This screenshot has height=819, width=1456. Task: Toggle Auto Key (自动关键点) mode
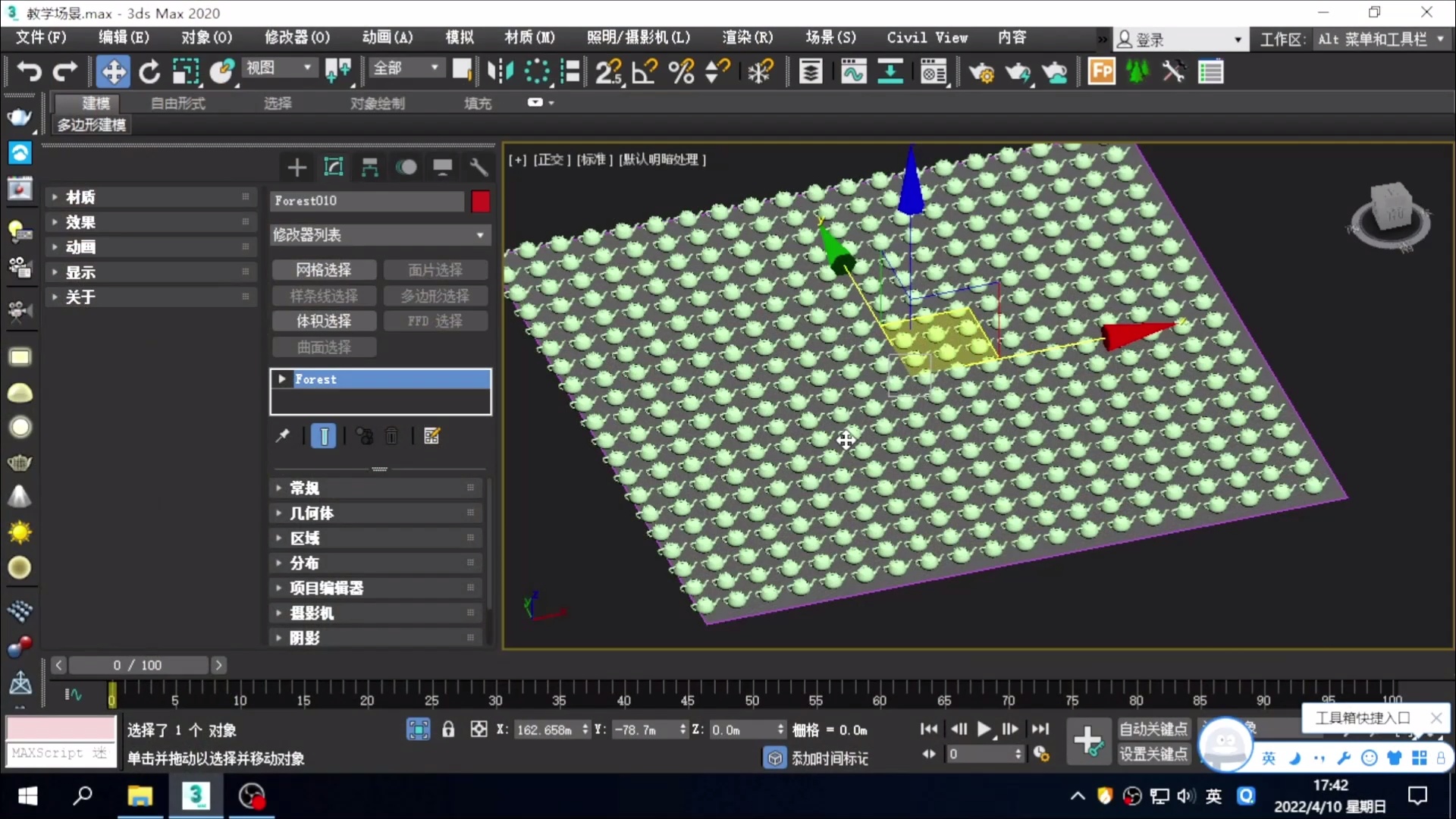click(1153, 729)
